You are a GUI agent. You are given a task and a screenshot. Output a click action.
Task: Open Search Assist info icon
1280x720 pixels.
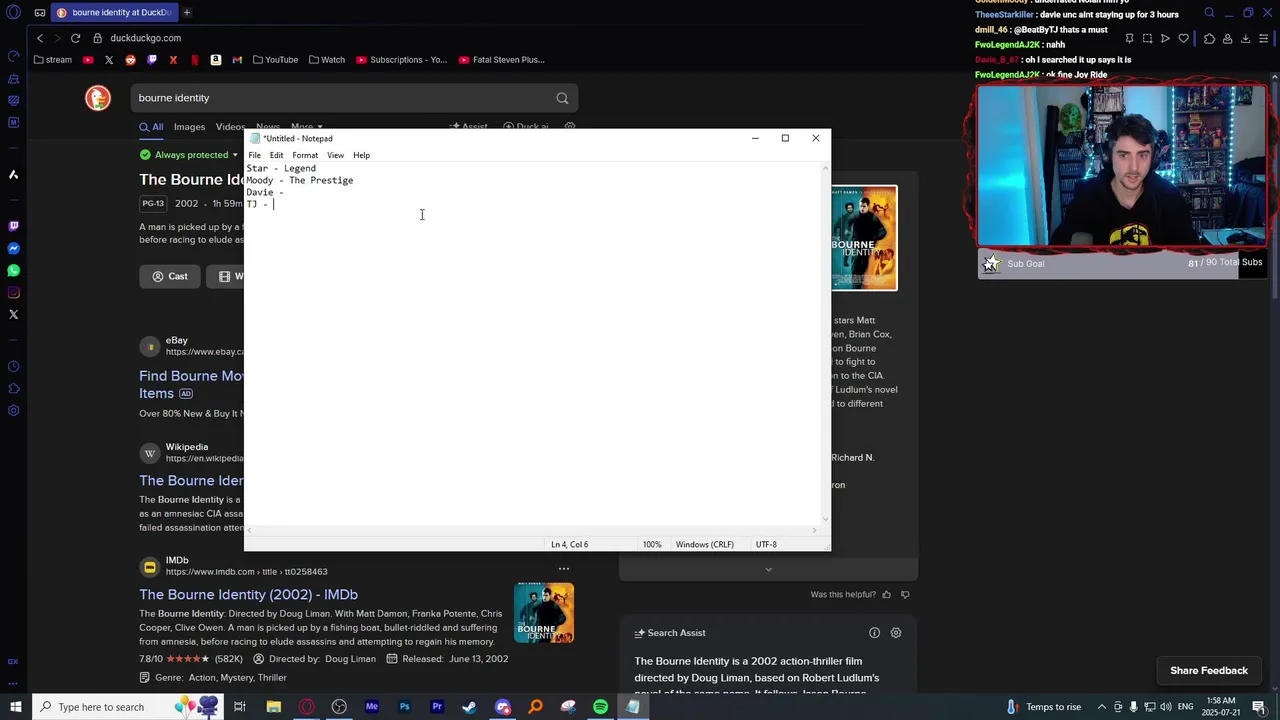click(x=874, y=633)
